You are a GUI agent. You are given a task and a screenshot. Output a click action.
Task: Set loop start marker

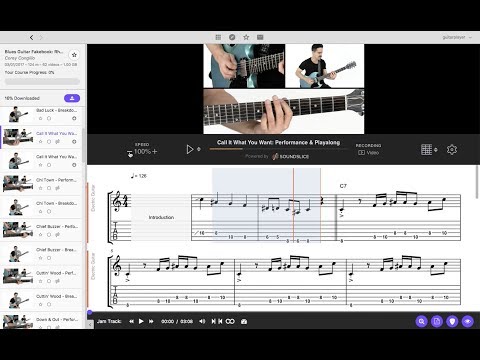(x=213, y=321)
